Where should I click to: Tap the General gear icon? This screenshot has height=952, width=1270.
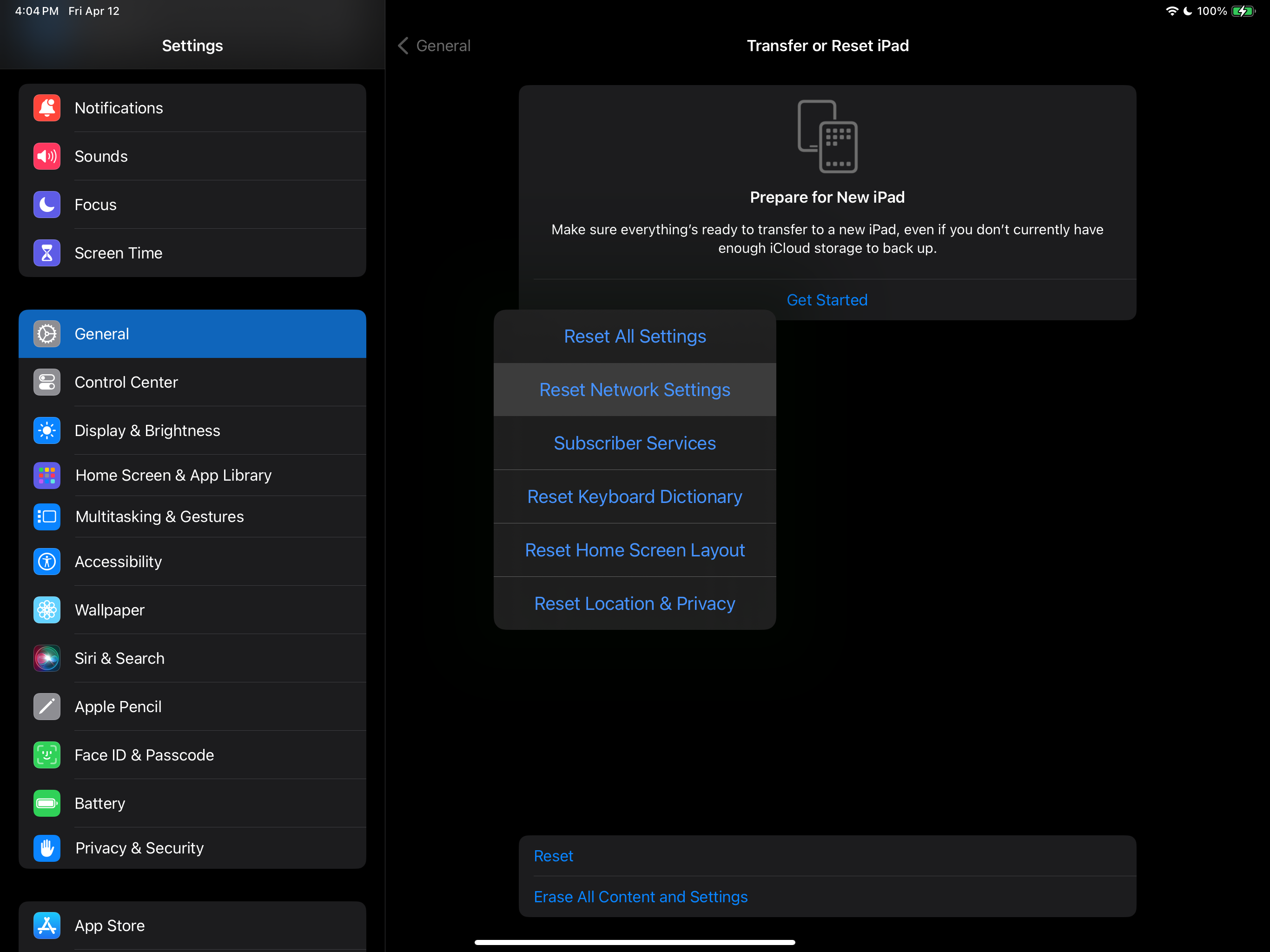pos(46,334)
